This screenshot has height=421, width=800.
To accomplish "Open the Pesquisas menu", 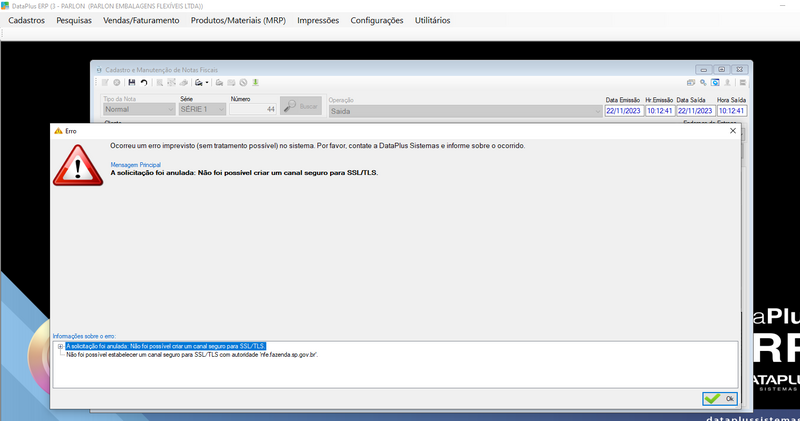I will tap(74, 20).
